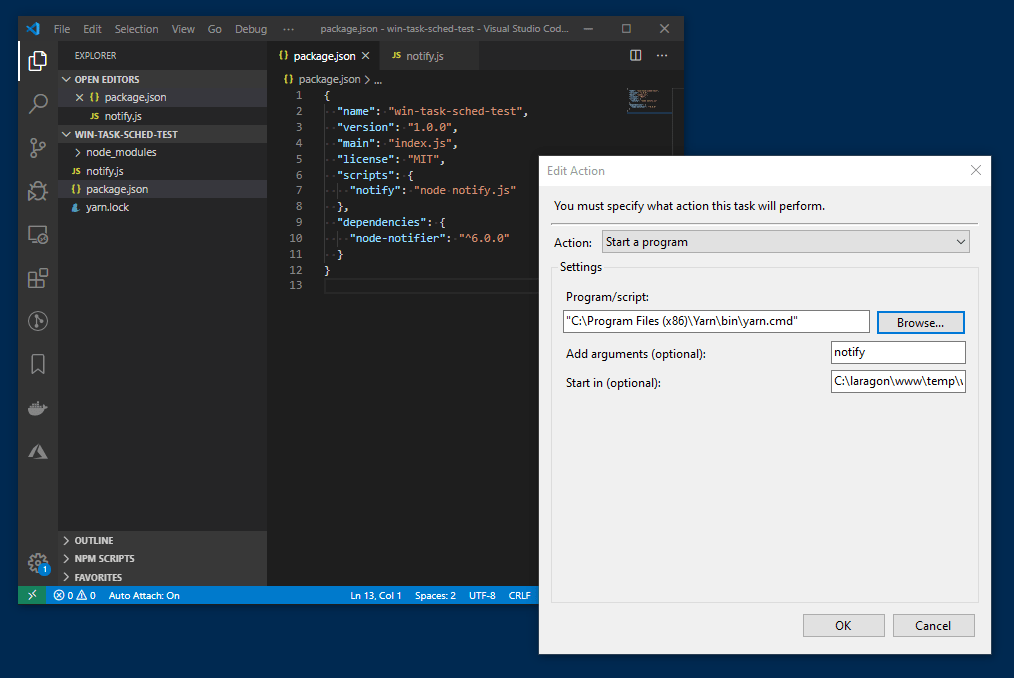Image resolution: width=1014 pixels, height=678 pixels.
Task: Open the Action dropdown showing Start a program
Action: (x=785, y=241)
